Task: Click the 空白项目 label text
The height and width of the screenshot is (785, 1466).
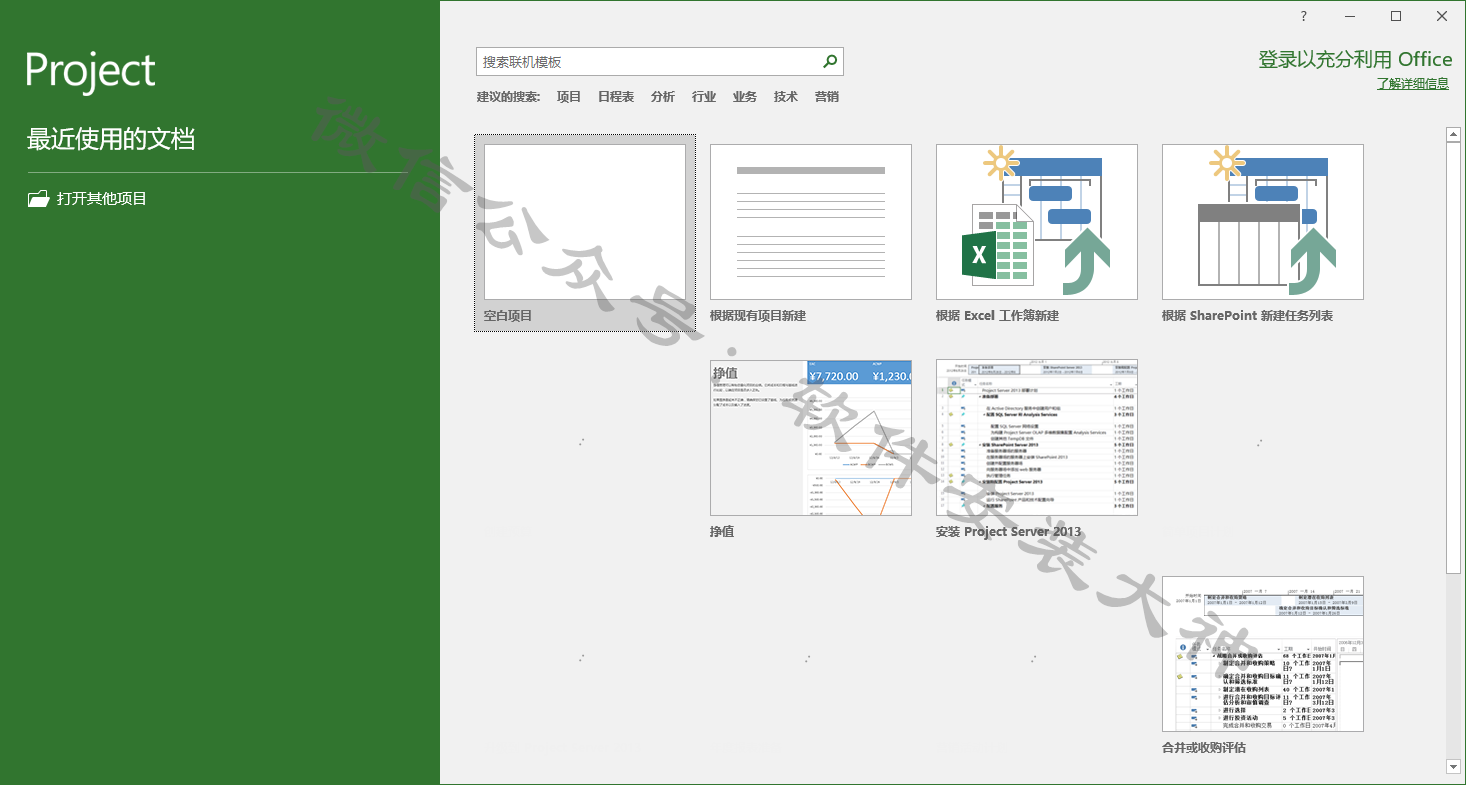Action: pyautogui.click(x=508, y=316)
